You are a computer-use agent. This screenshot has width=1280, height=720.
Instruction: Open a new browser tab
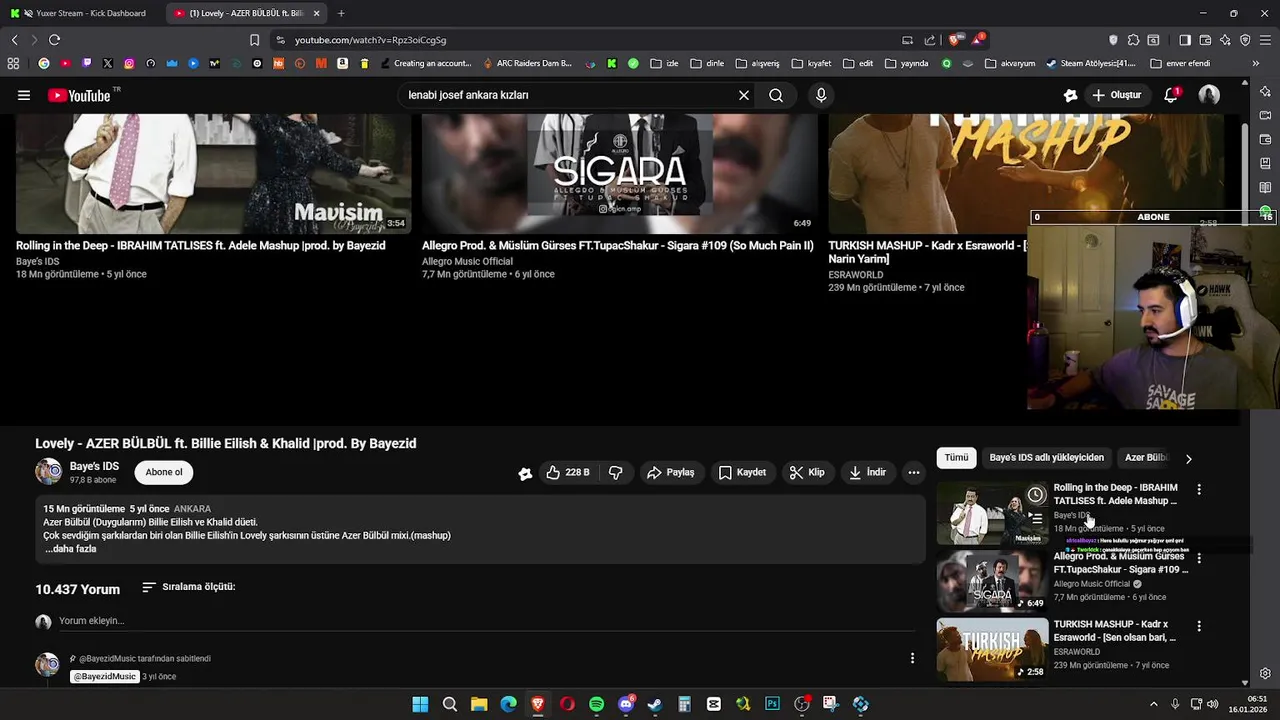coord(341,13)
